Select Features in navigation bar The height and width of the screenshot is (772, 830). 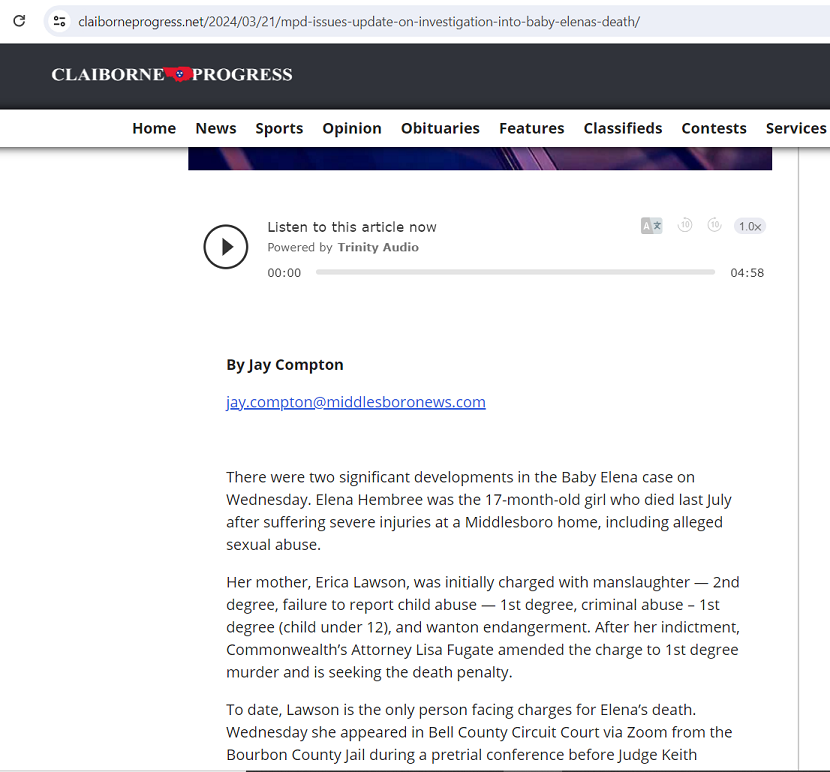(532, 128)
